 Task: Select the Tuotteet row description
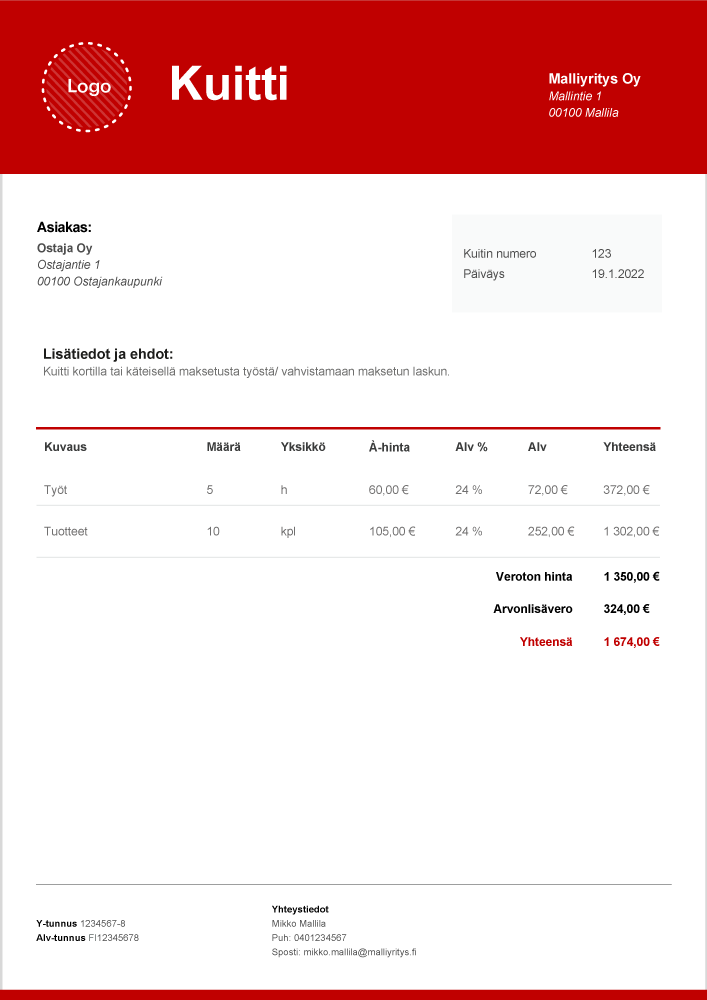[x=66, y=531]
